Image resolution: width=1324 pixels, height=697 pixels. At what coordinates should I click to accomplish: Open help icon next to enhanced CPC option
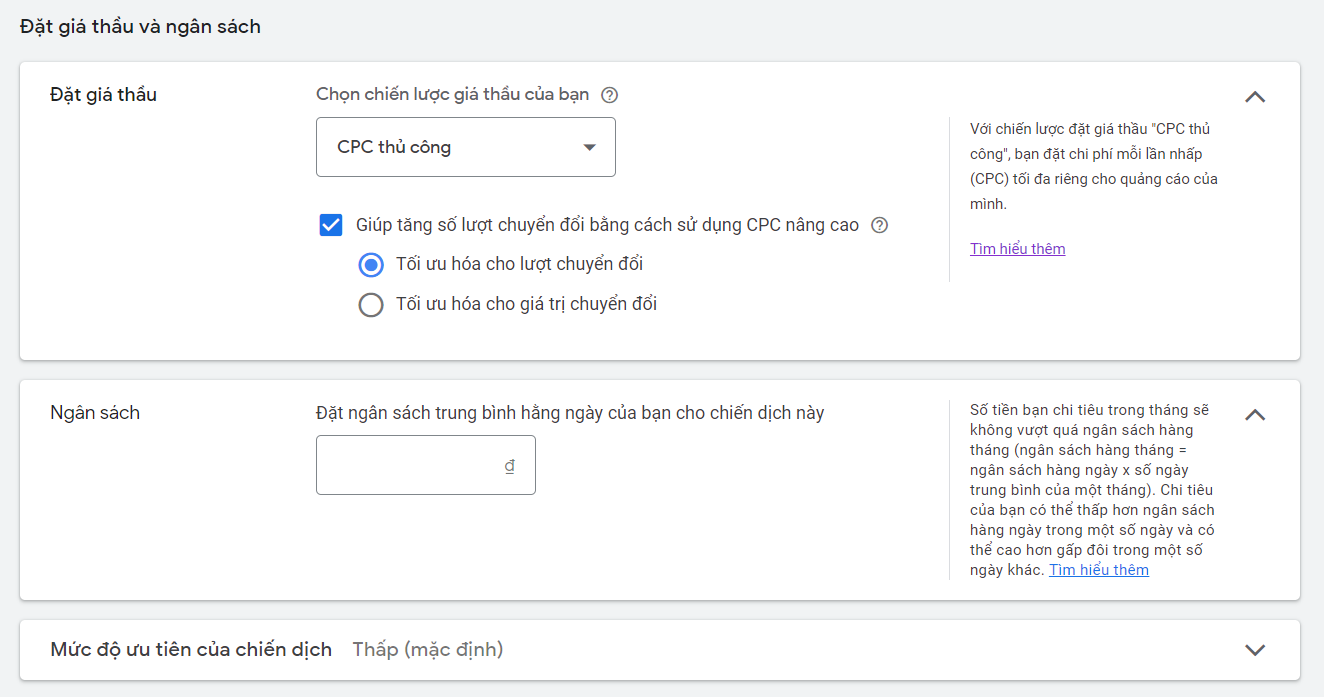click(x=879, y=226)
